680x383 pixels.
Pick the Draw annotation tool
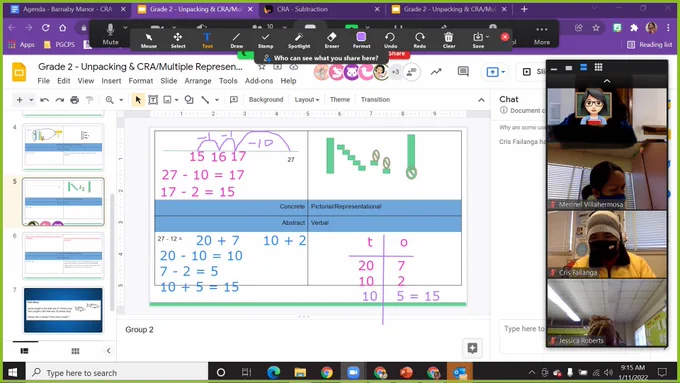pyautogui.click(x=236, y=40)
